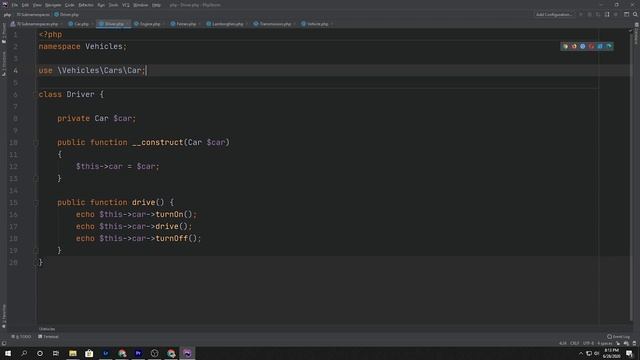The width and height of the screenshot is (640, 360).
Task: Select php in the navigation bar
Action: (7, 15)
